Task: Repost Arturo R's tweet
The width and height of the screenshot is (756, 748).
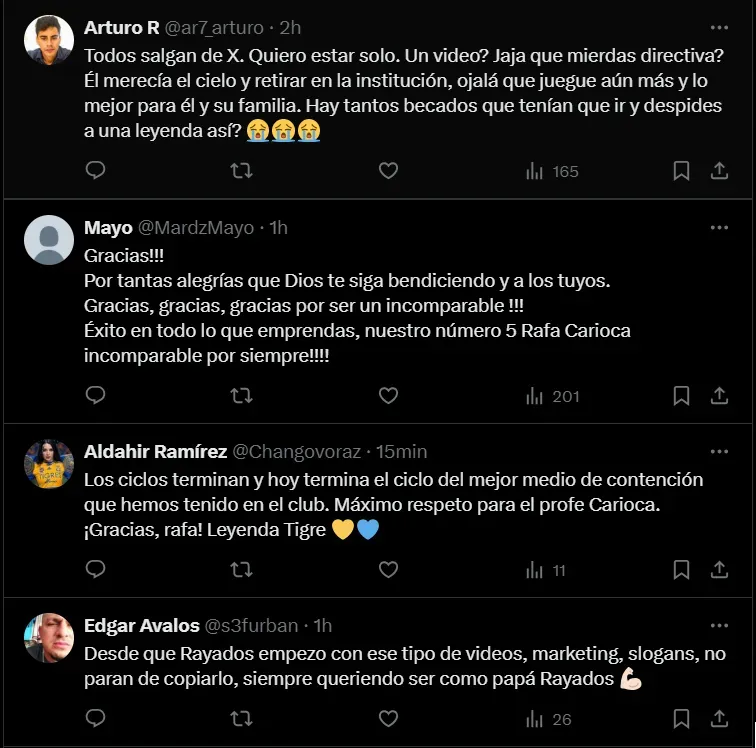Action: tap(241, 171)
